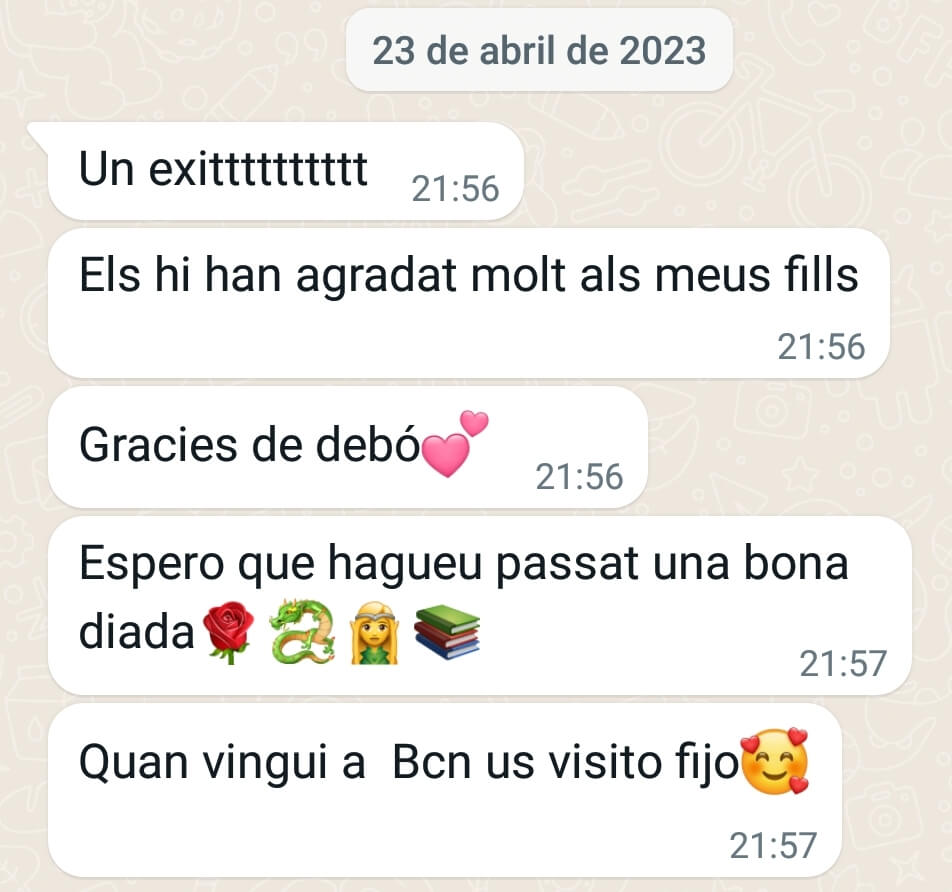
Task: Click the word 'diada' in the message
Action: [137, 632]
